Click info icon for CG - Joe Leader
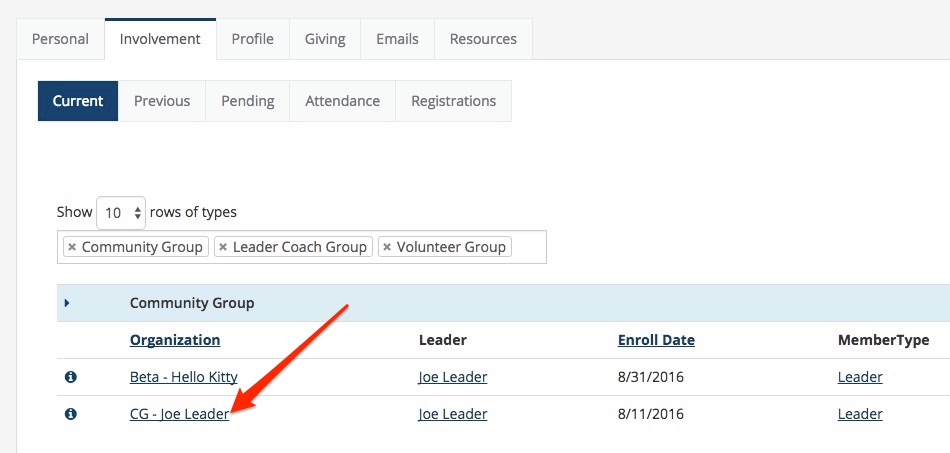This screenshot has height=453, width=950. point(70,414)
